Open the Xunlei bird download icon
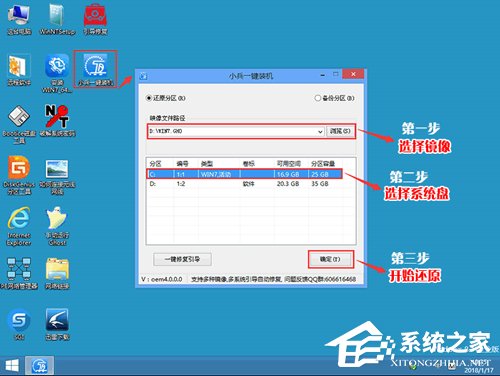The width and height of the screenshot is (500, 376). (x=57, y=325)
